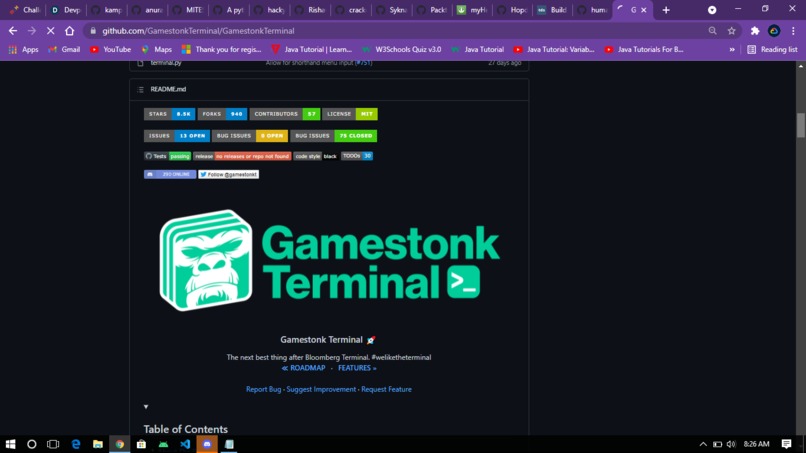This screenshot has width=806, height=453.
Task: Click the Issues 13 open badge
Action: click(x=177, y=136)
